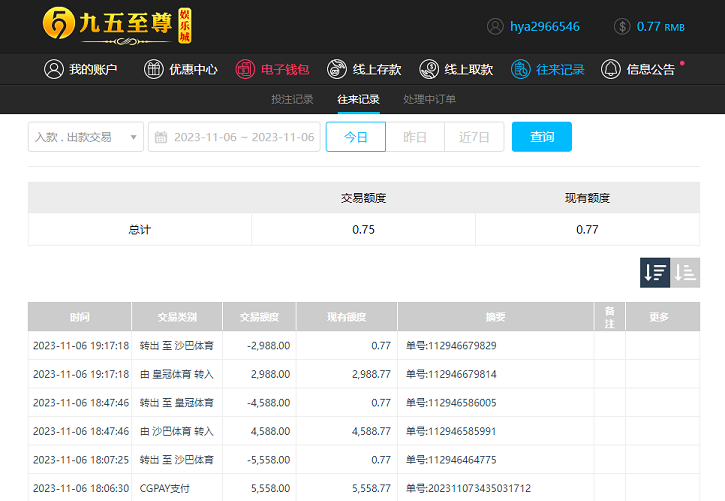The width and height of the screenshot is (725, 501).
Task: Sort records in descending order
Action: (655, 272)
